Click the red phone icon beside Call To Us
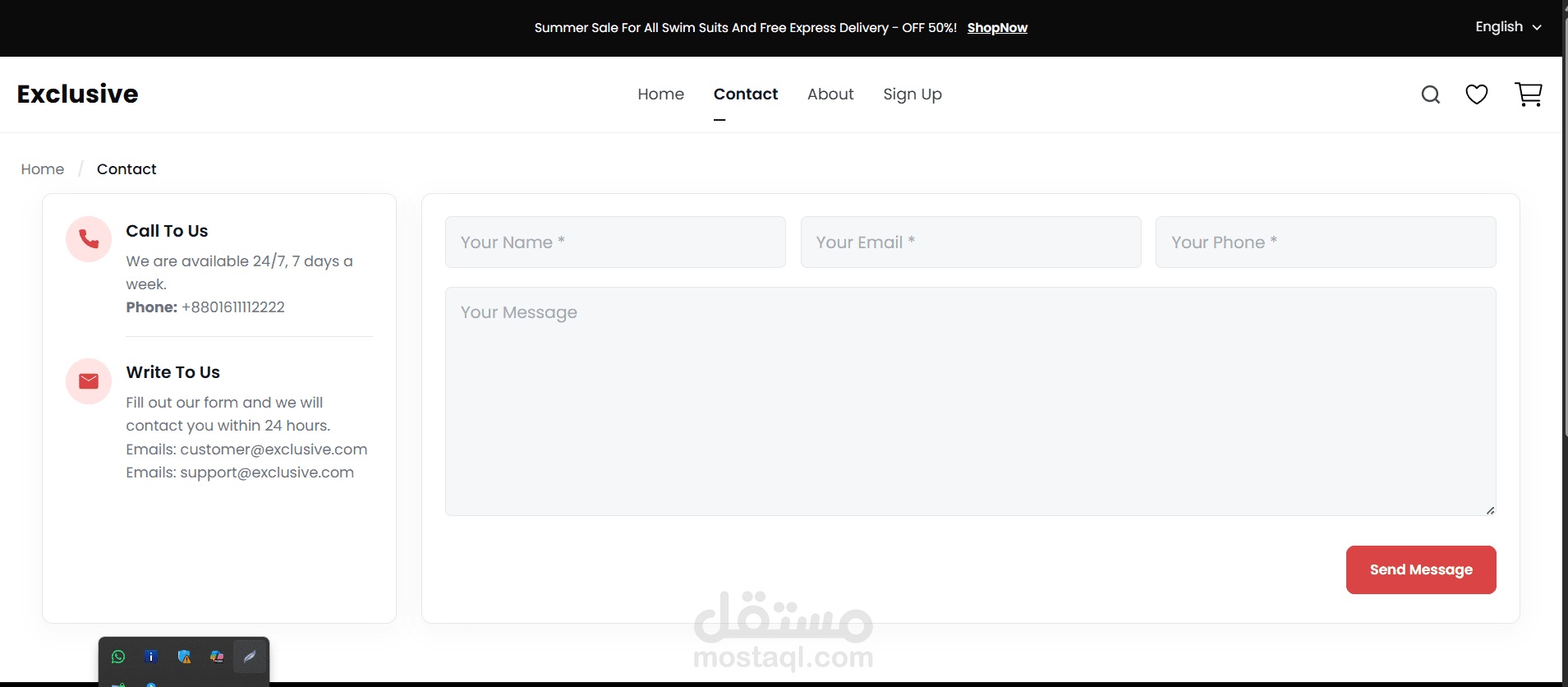The height and width of the screenshot is (687, 1568). [89, 239]
